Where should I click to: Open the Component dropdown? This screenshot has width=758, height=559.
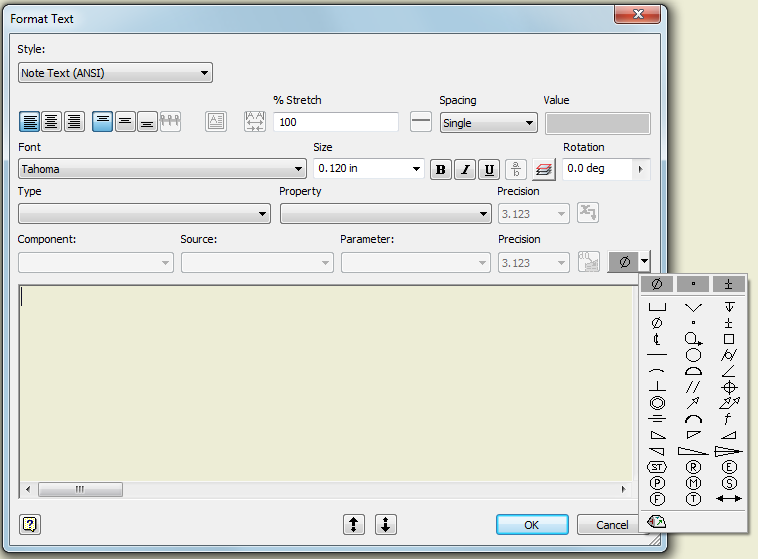pos(96,263)
